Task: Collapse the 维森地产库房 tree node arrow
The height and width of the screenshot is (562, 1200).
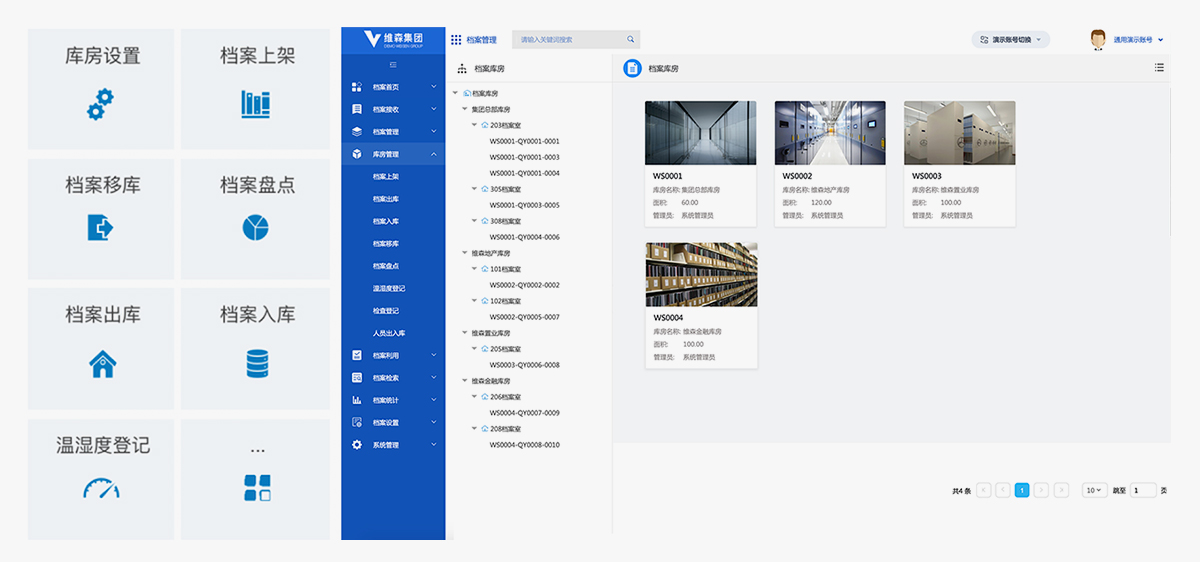Action: pyautogui.click(x=465, y=253)
